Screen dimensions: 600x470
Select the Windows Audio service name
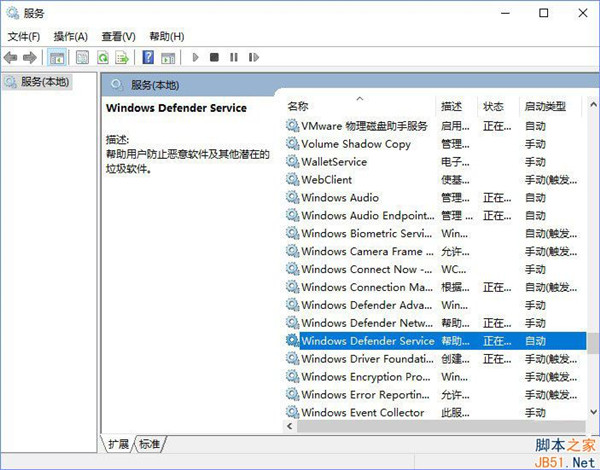click(x=340, y=197)
